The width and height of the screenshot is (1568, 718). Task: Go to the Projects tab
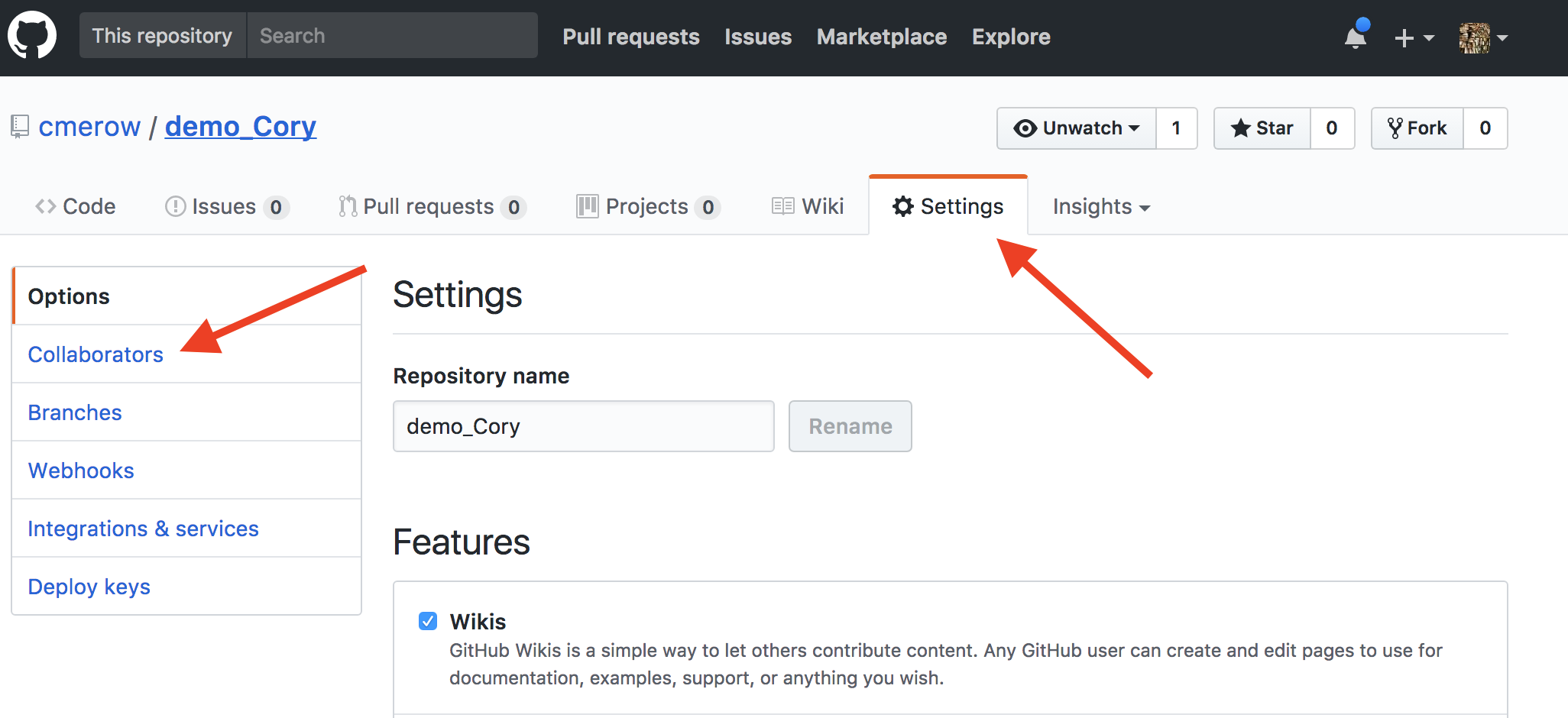[x=648, y=206]
